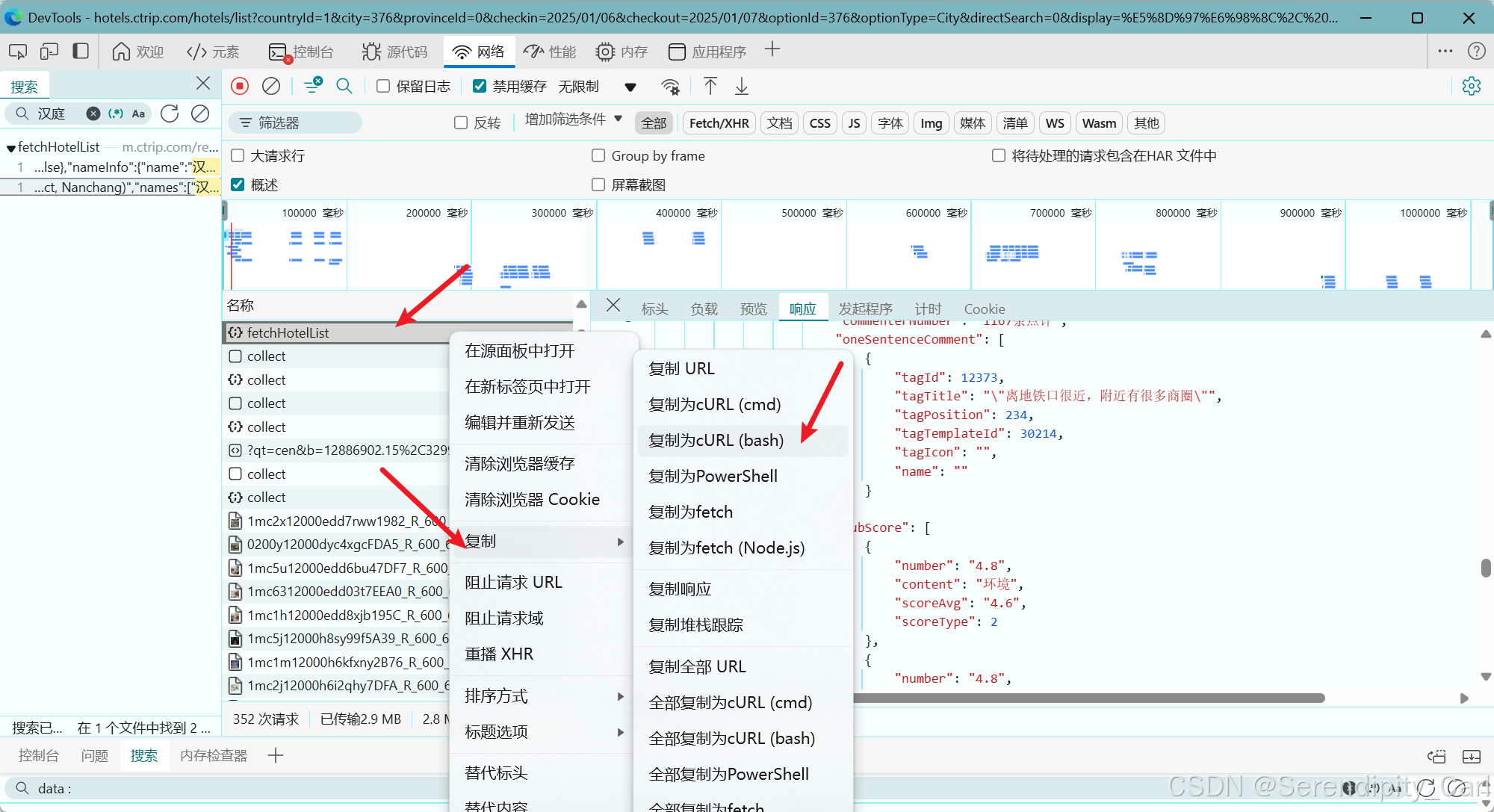Image resolution: width=1494 pixels, height=812 pixels.
Task: Click the import HAR upload arrow icon
Action: tap(710, 87)
